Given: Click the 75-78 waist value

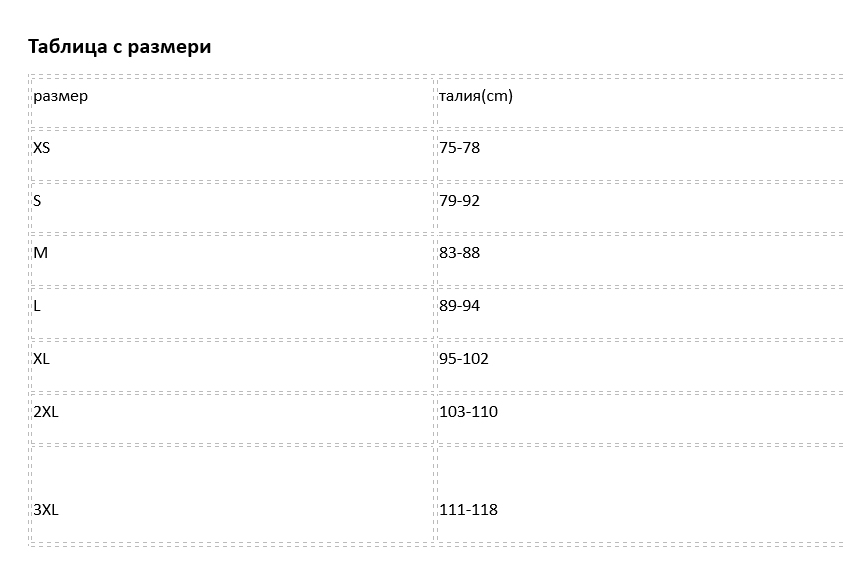Looking at the screenshot, I should click(460, 148).
